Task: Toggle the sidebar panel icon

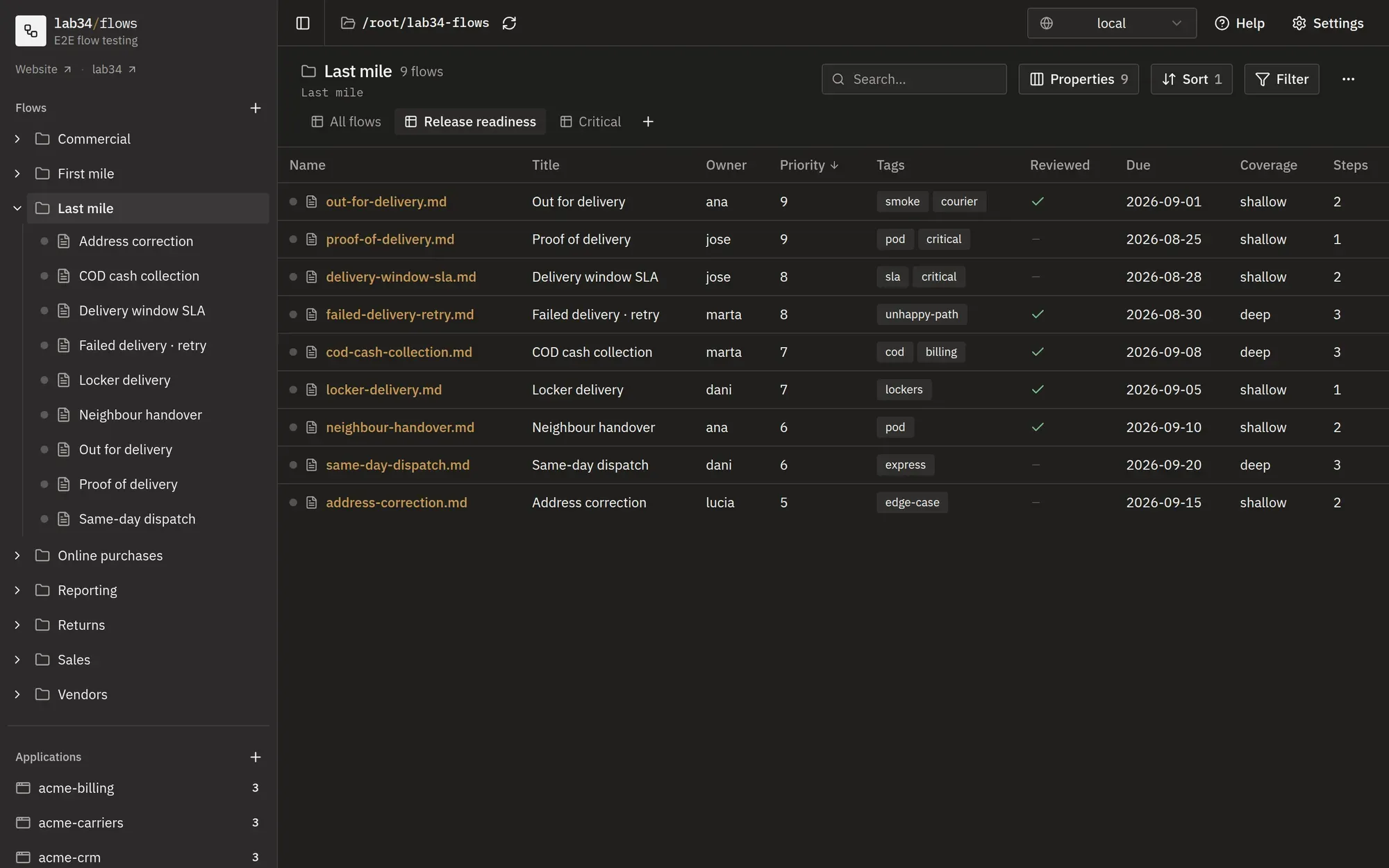Action: 303,23
